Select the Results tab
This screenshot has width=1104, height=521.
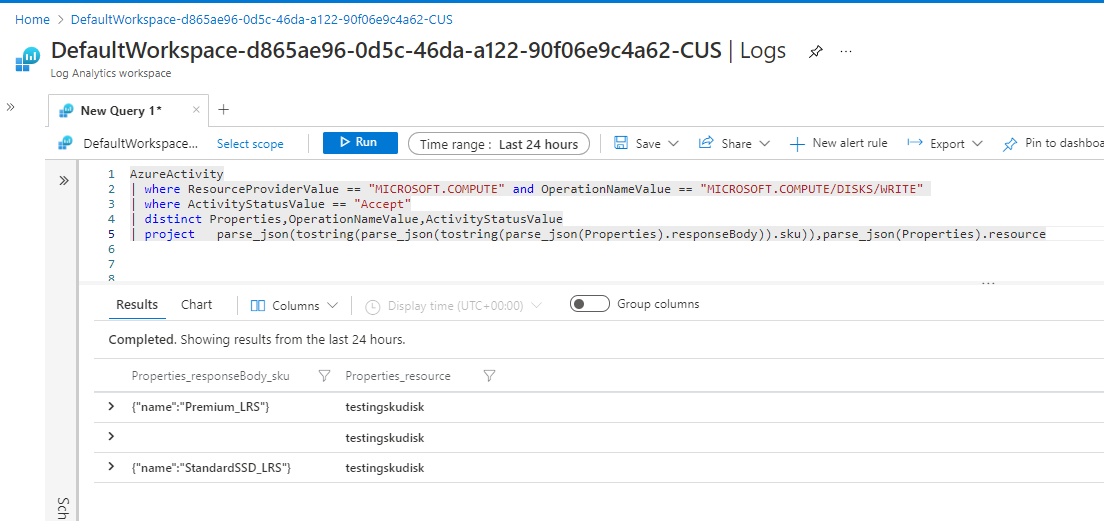(137, 305)
